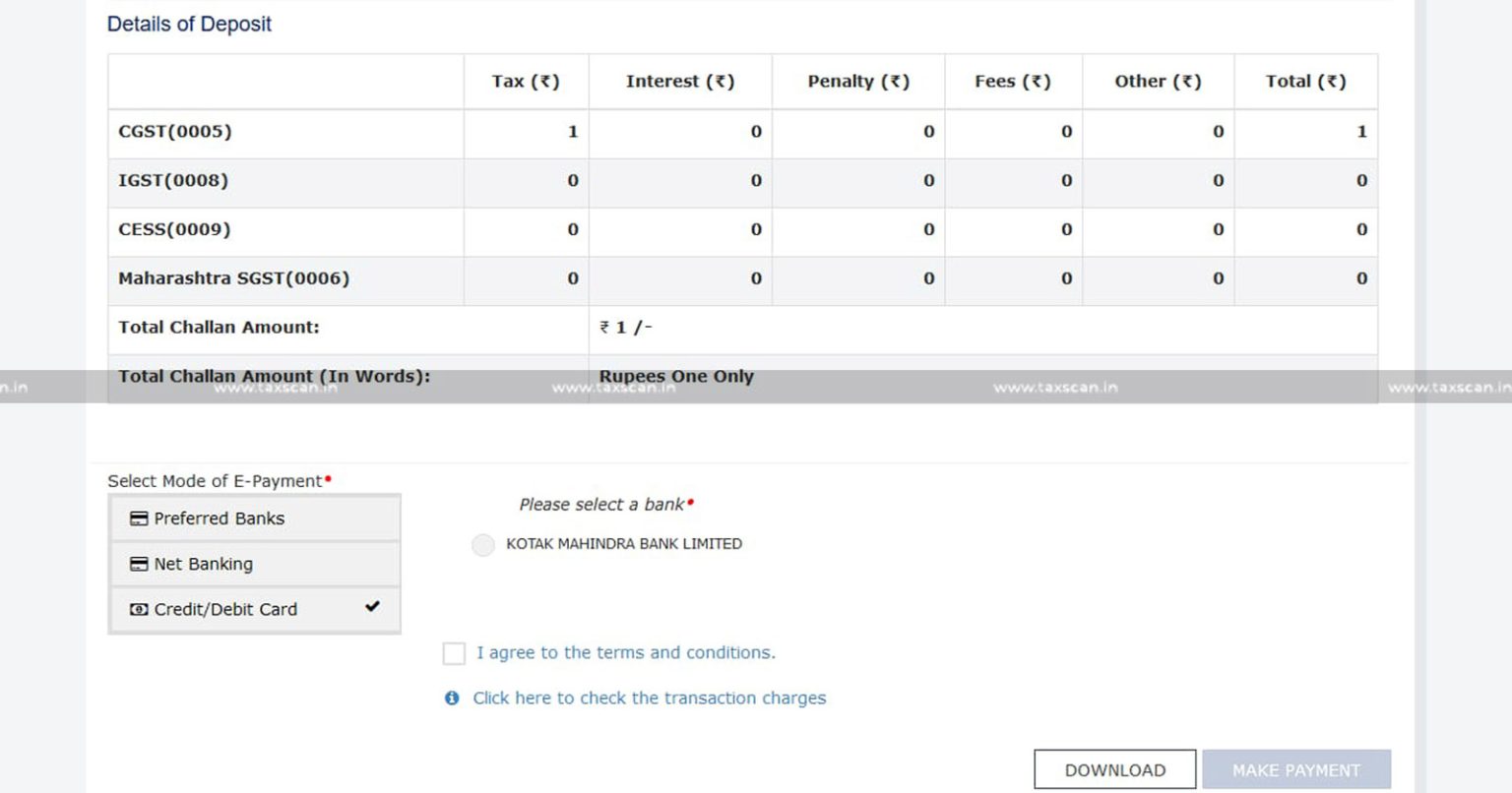
Task: Click the IGST(0008) Interest amount cell
Action: click(x=680, y=181)
